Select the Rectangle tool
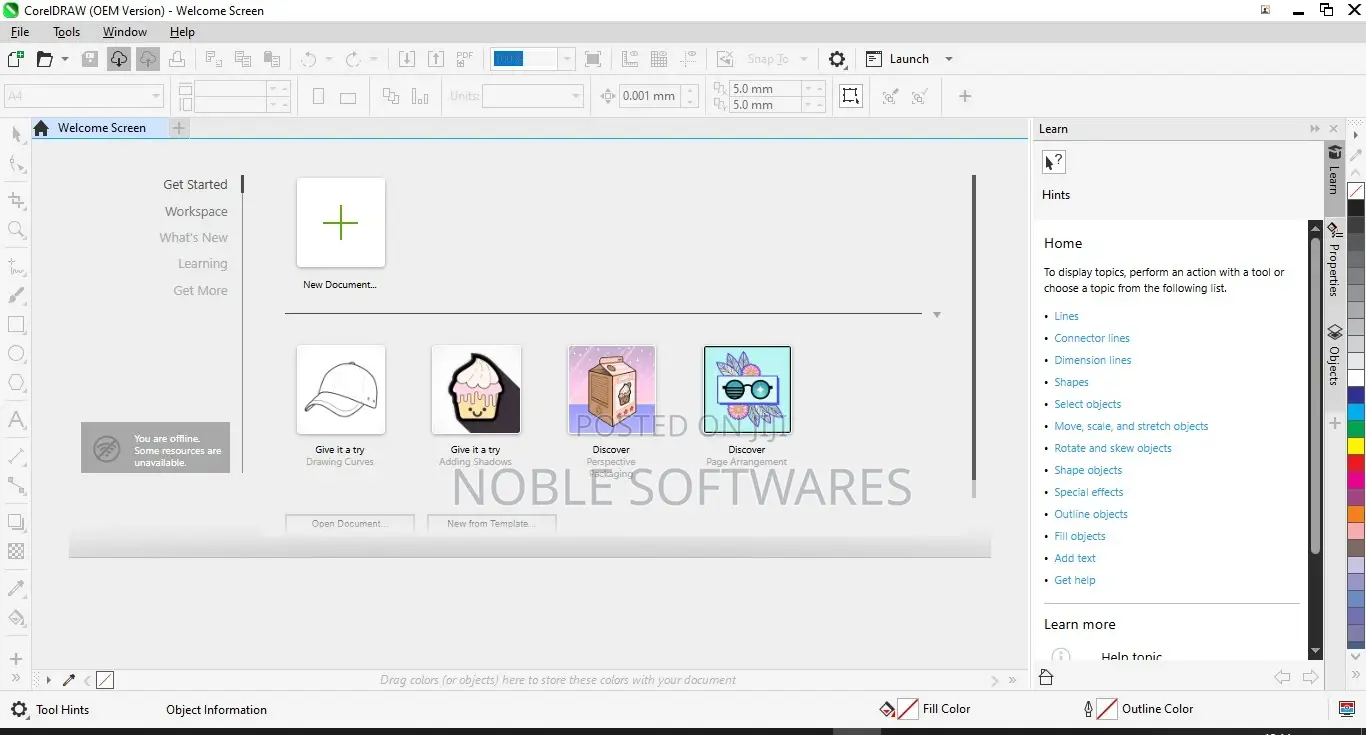The width and height of the screenshot is (1366, 735). click(x=16, y=325)
